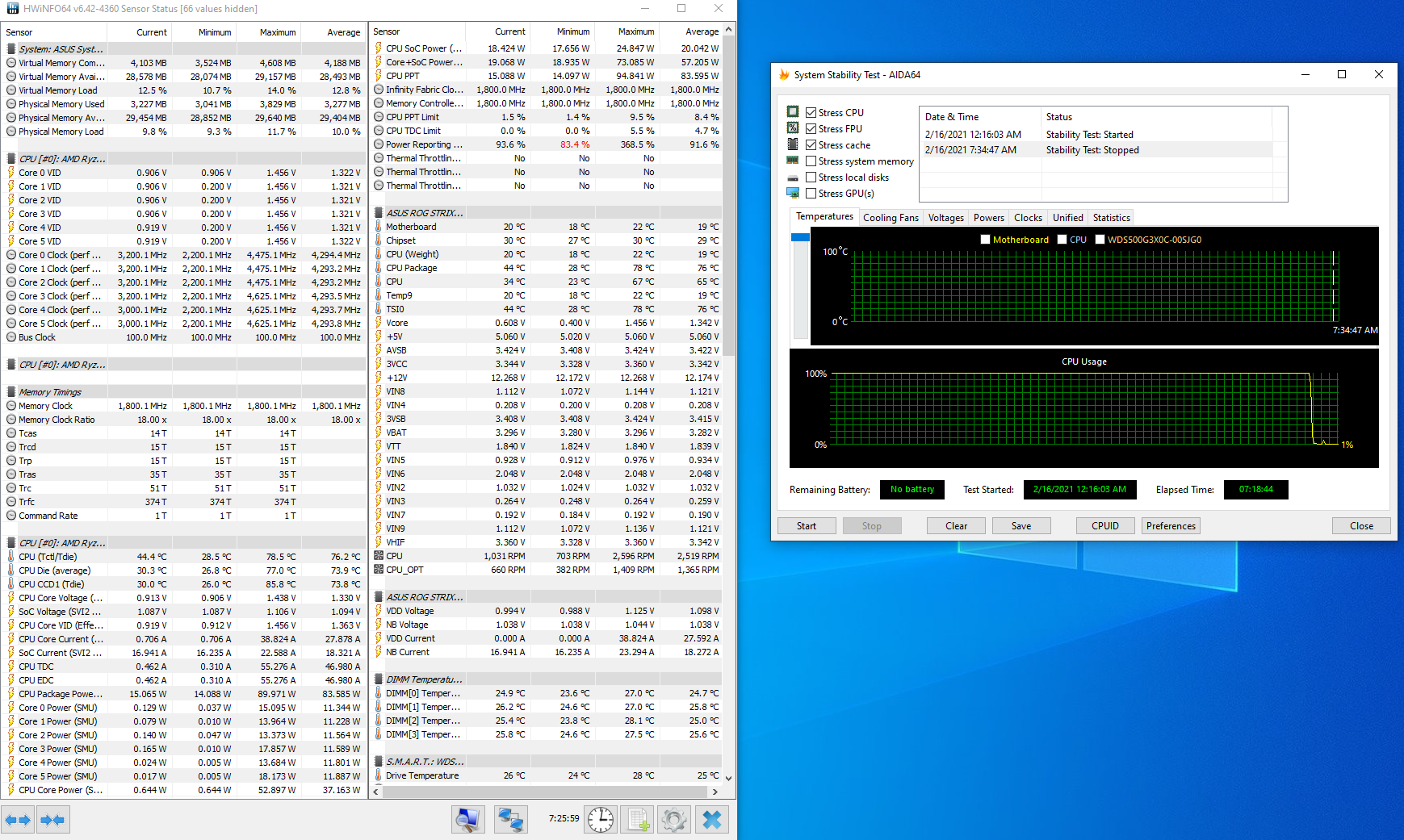Screen dimensions: 1404x840
Task: Click the Stress FPU percent icon
Action: (x=793, y=128)
